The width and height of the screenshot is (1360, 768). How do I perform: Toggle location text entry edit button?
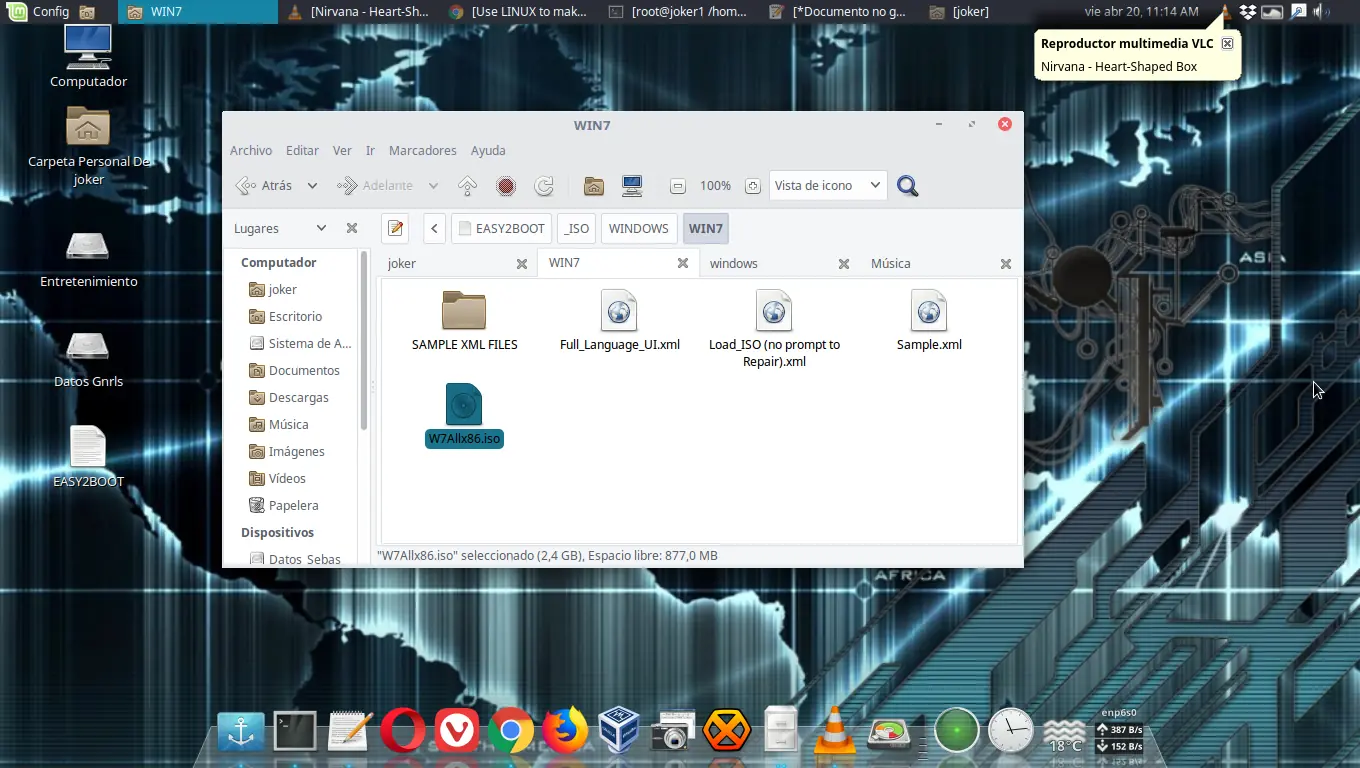click(395, 228)
